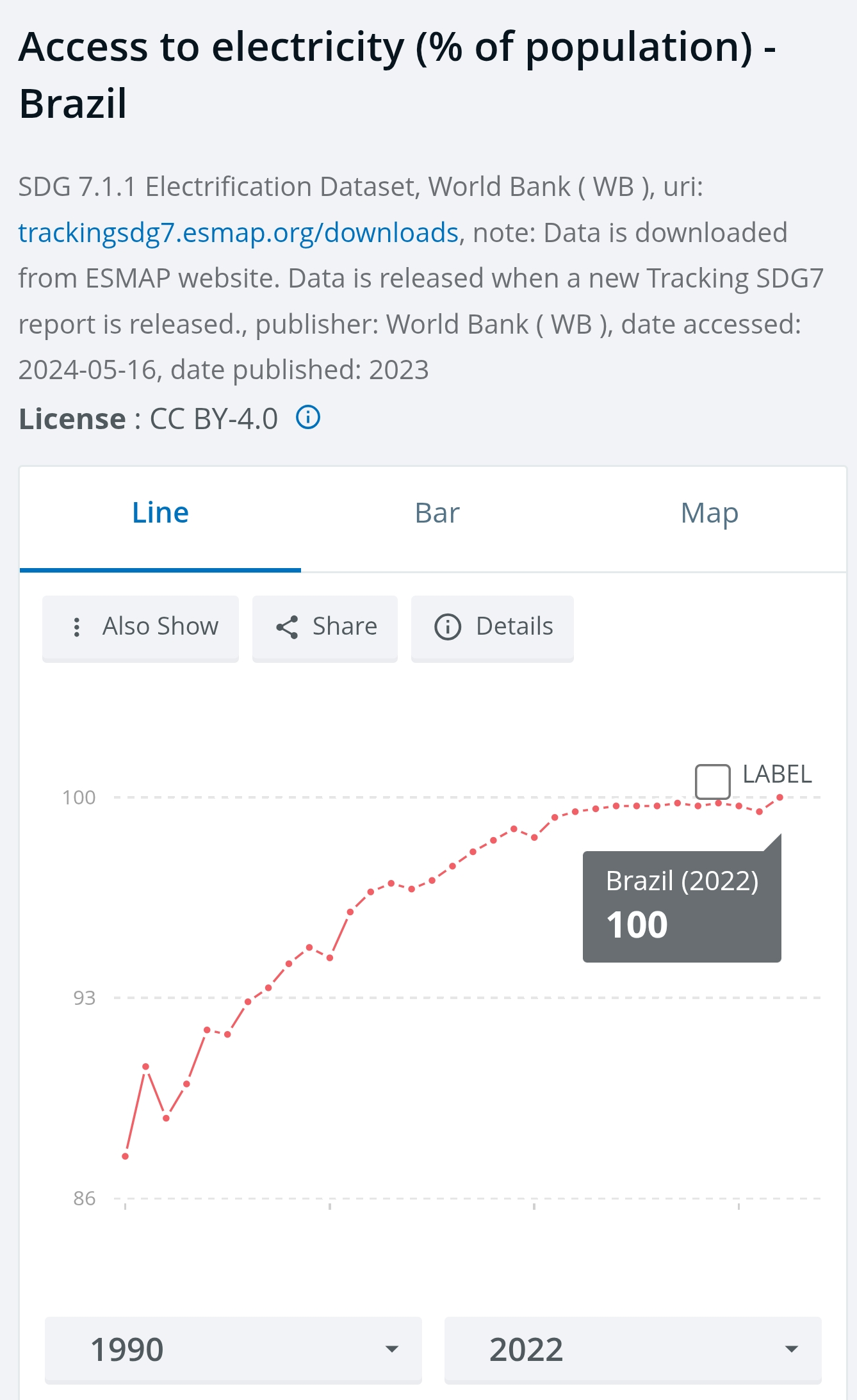Viewport: 857px width, 1400px height.
Task: Click the three-dot icon beside Also Show
Action: tap(77, 627)
